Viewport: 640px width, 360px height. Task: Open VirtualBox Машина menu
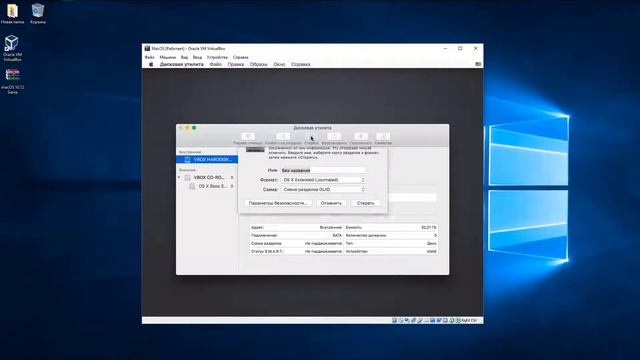pos(167,57)
